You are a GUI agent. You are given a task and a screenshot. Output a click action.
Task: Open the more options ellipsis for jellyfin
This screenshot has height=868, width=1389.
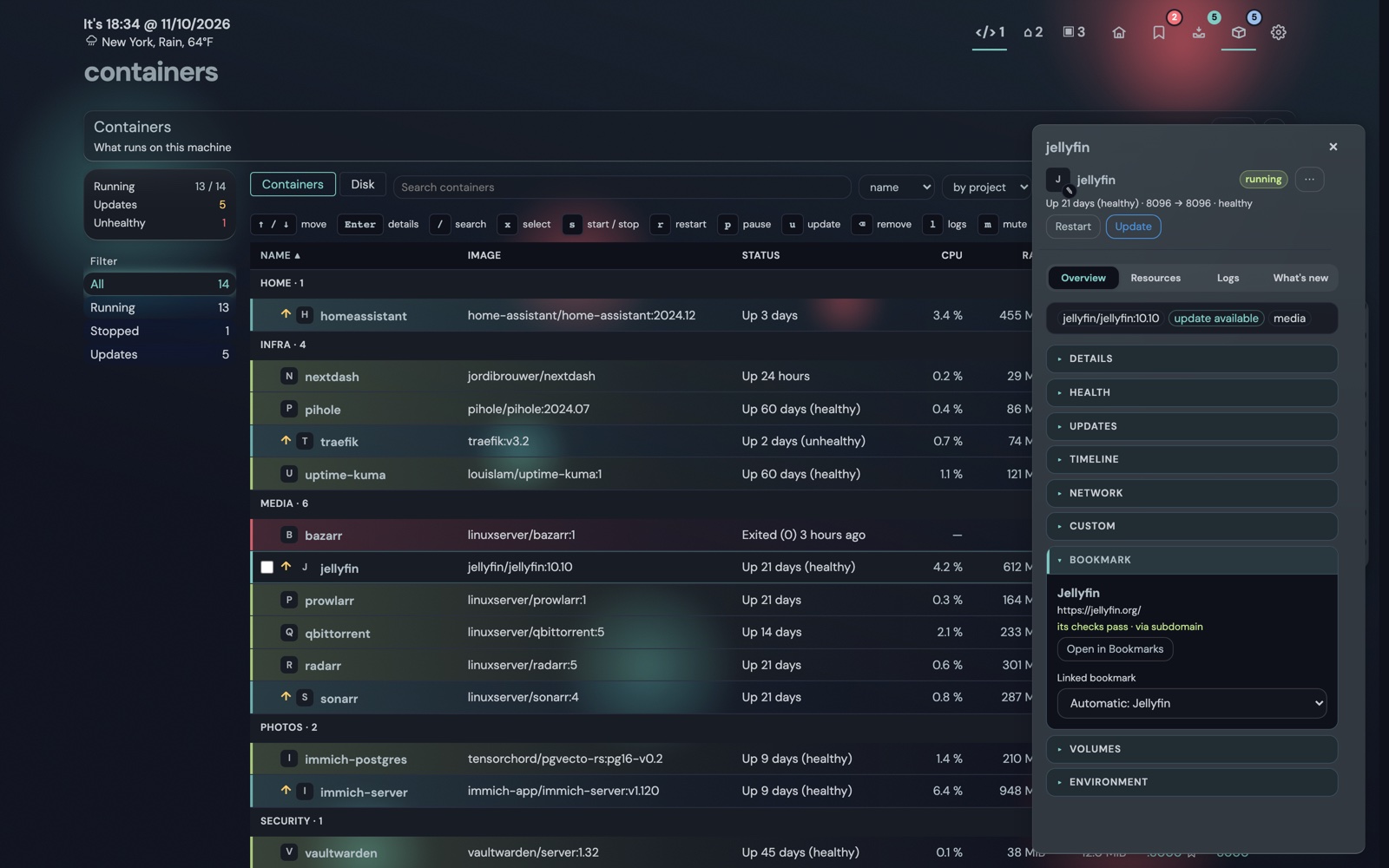pos(1309,179)
